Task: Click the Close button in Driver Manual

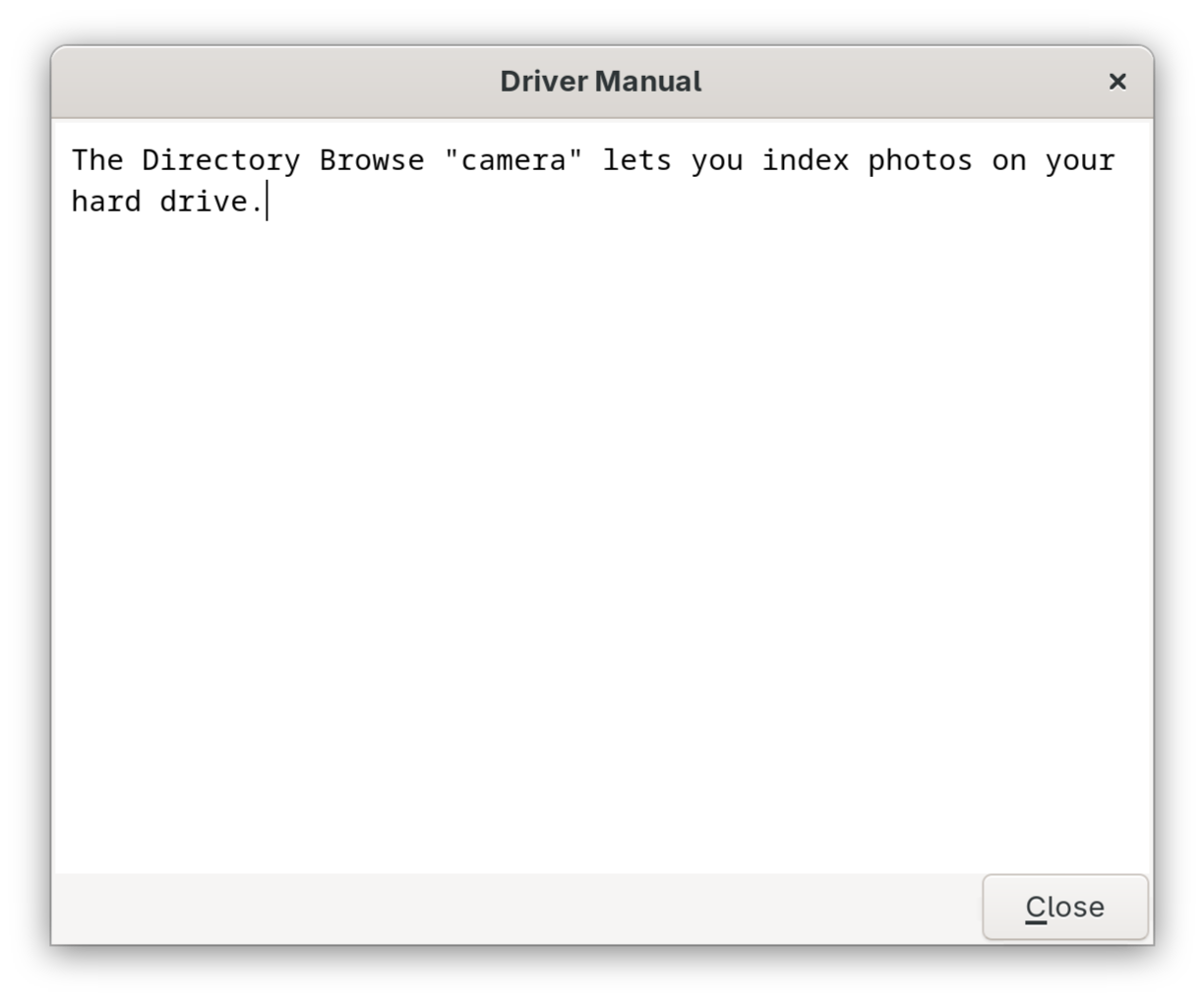Action: 1064,907
